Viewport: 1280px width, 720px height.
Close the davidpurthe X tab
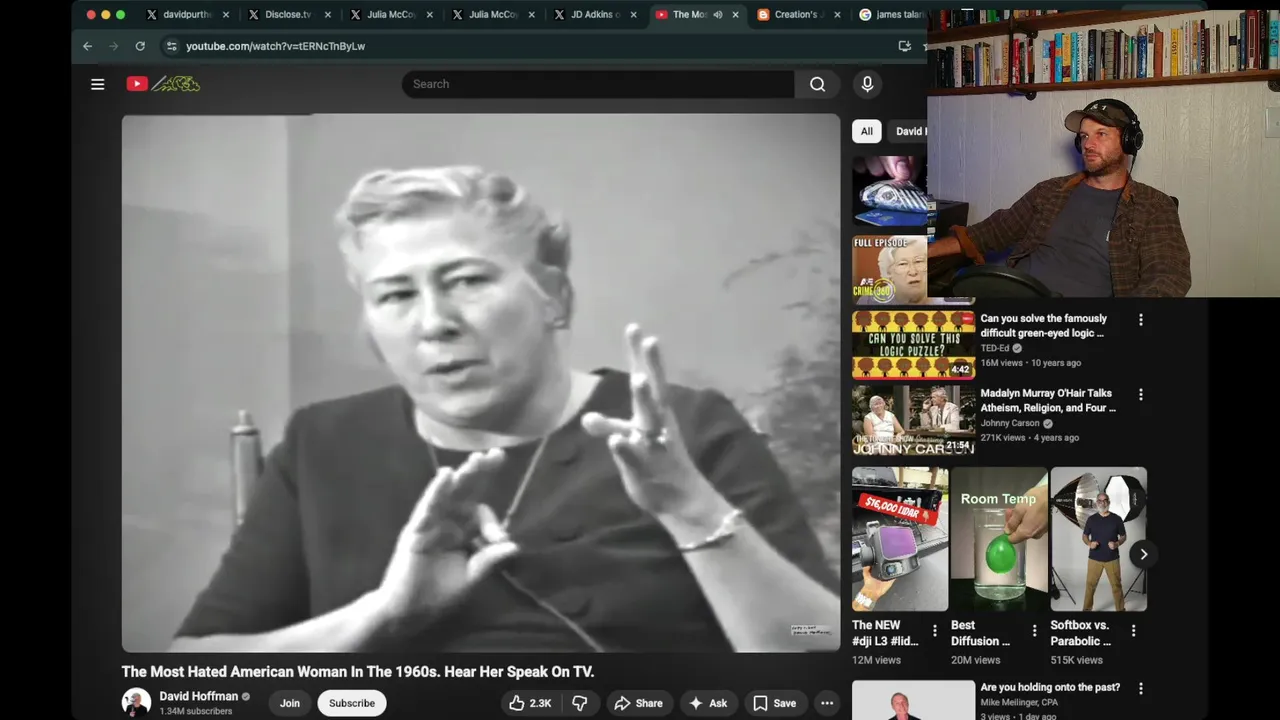pos(226,15)
